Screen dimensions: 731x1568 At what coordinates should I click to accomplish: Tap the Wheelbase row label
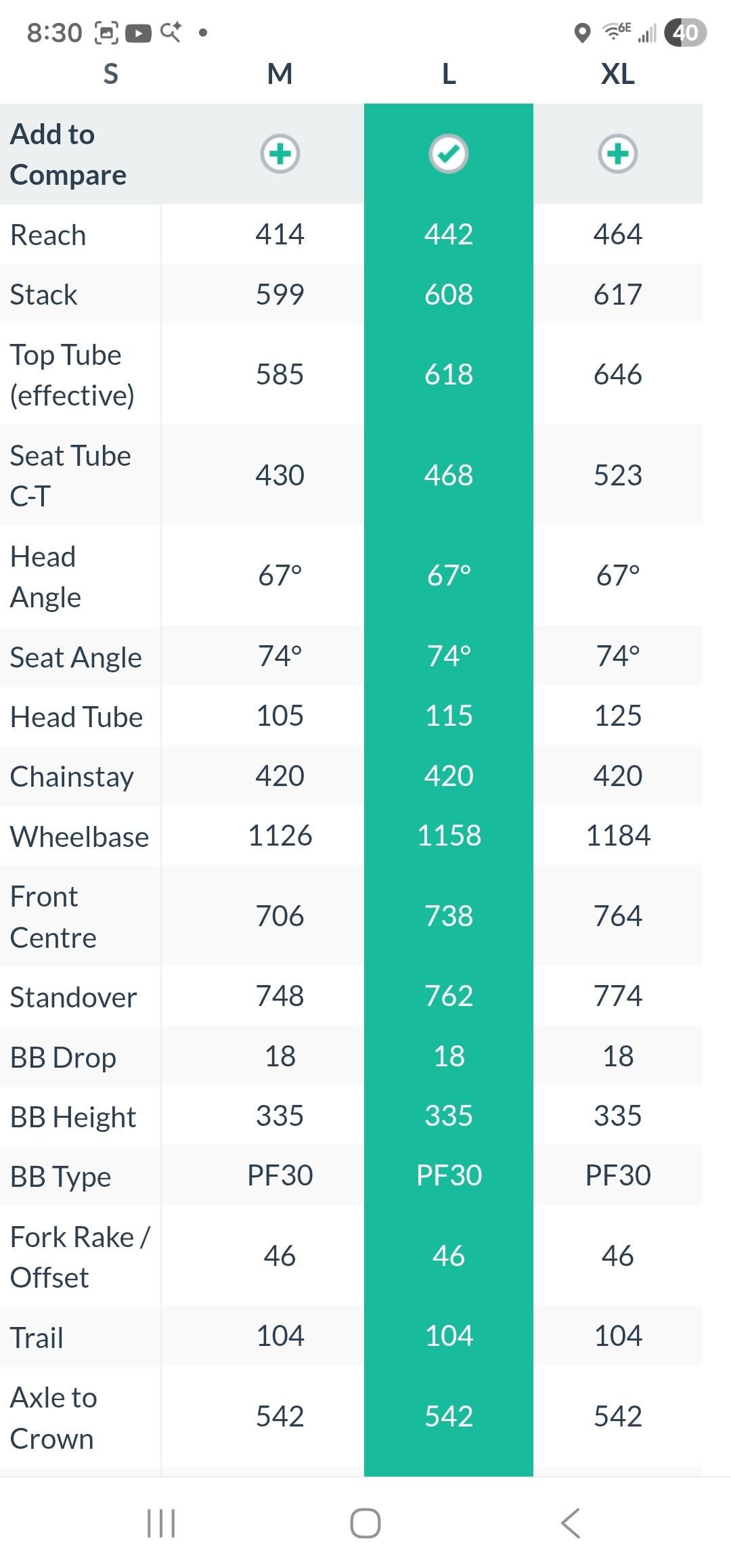tap(79, 837)
